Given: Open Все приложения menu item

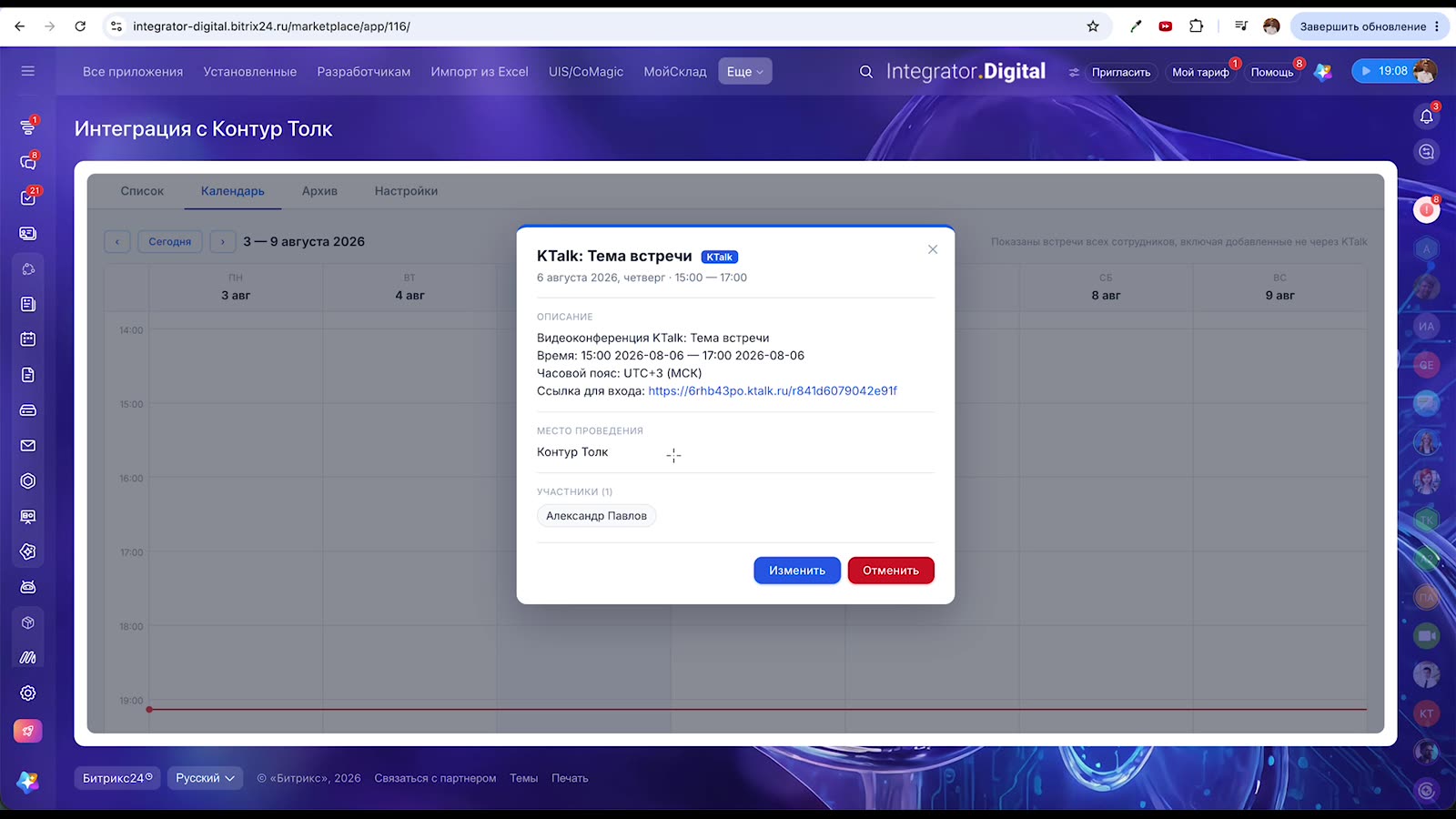Looking at the screenshot, I should [133, 72].
